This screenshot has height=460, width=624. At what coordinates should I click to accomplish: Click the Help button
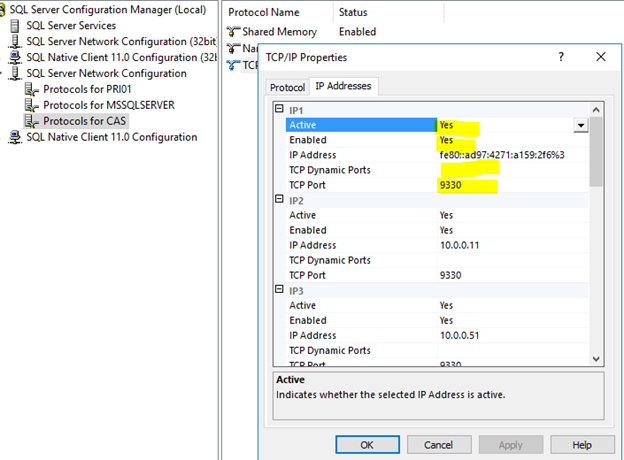pos(582,444)
